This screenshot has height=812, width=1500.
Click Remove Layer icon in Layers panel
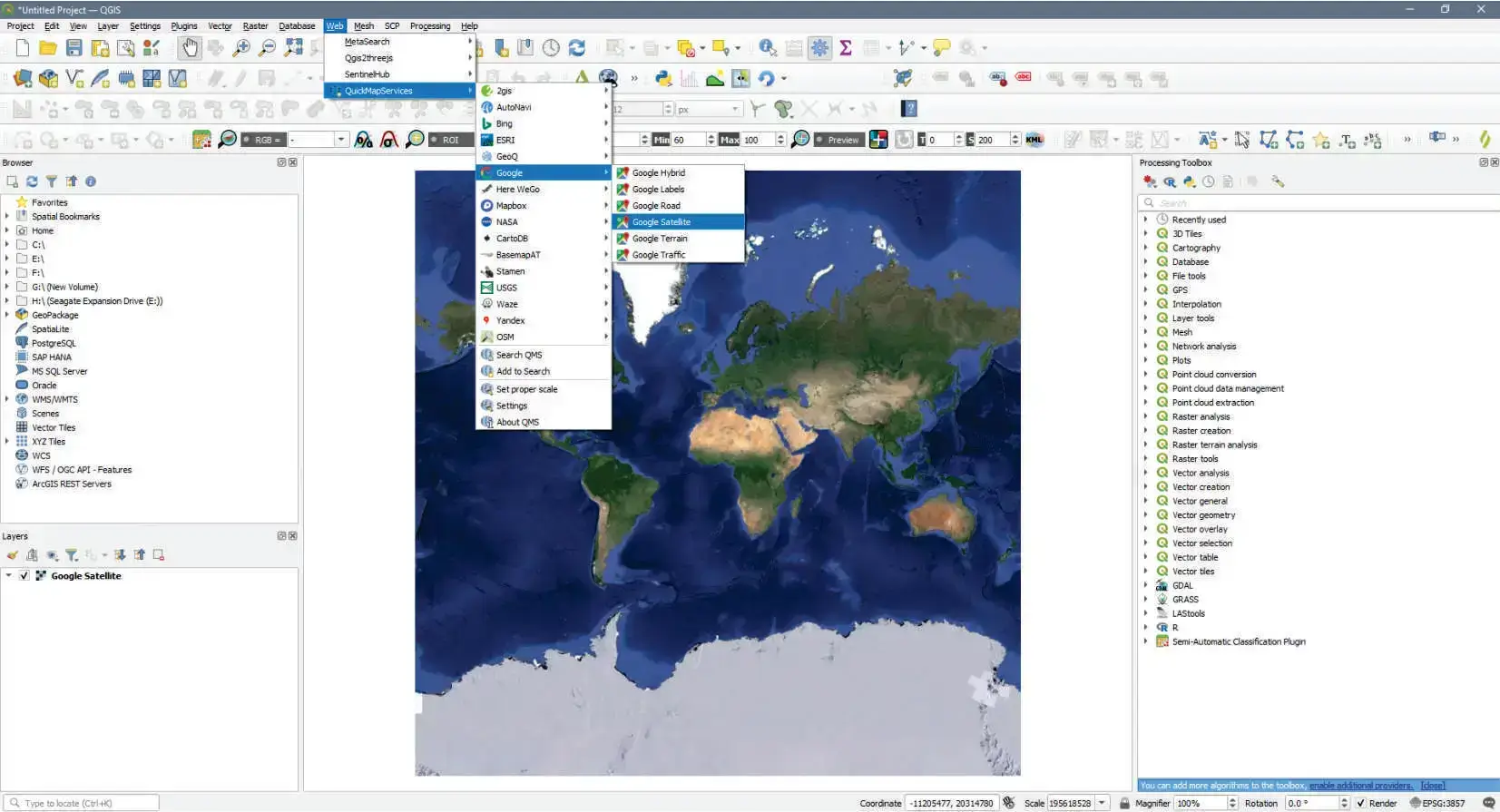[x=159, y=555]
